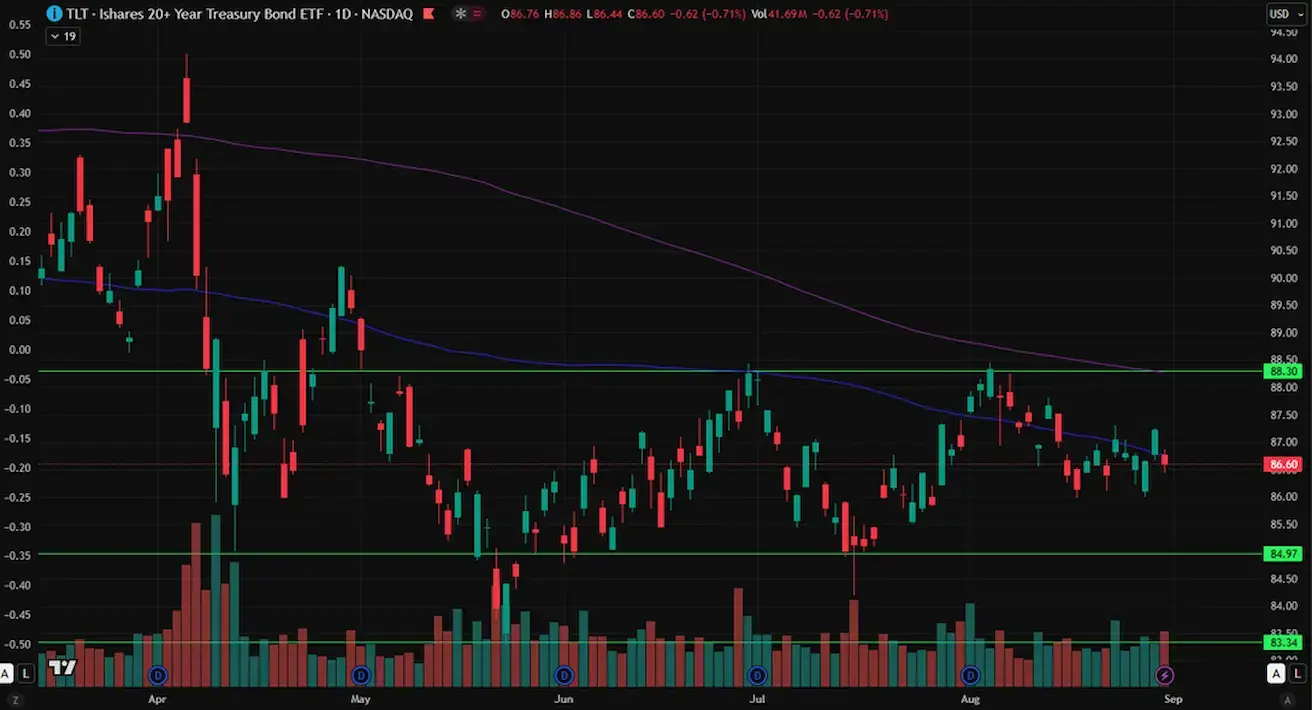Image resolution: width=1312 pixels, height=710 pixels.
Task: Select the 88.30 green price label
Action: (1283, 371)
